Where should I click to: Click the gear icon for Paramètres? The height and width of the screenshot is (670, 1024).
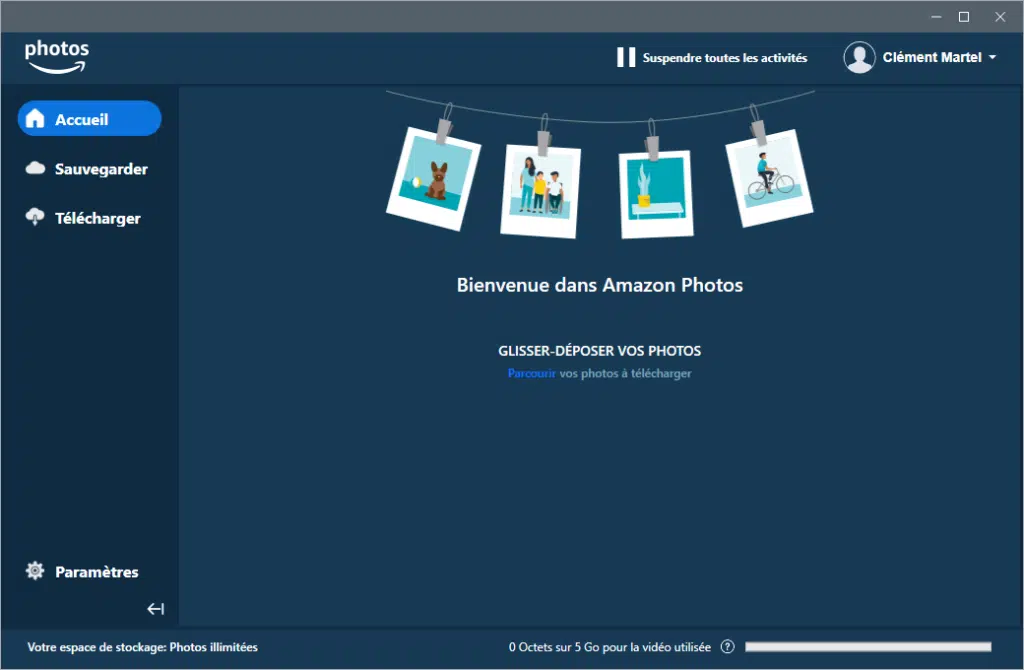point(35,571)
